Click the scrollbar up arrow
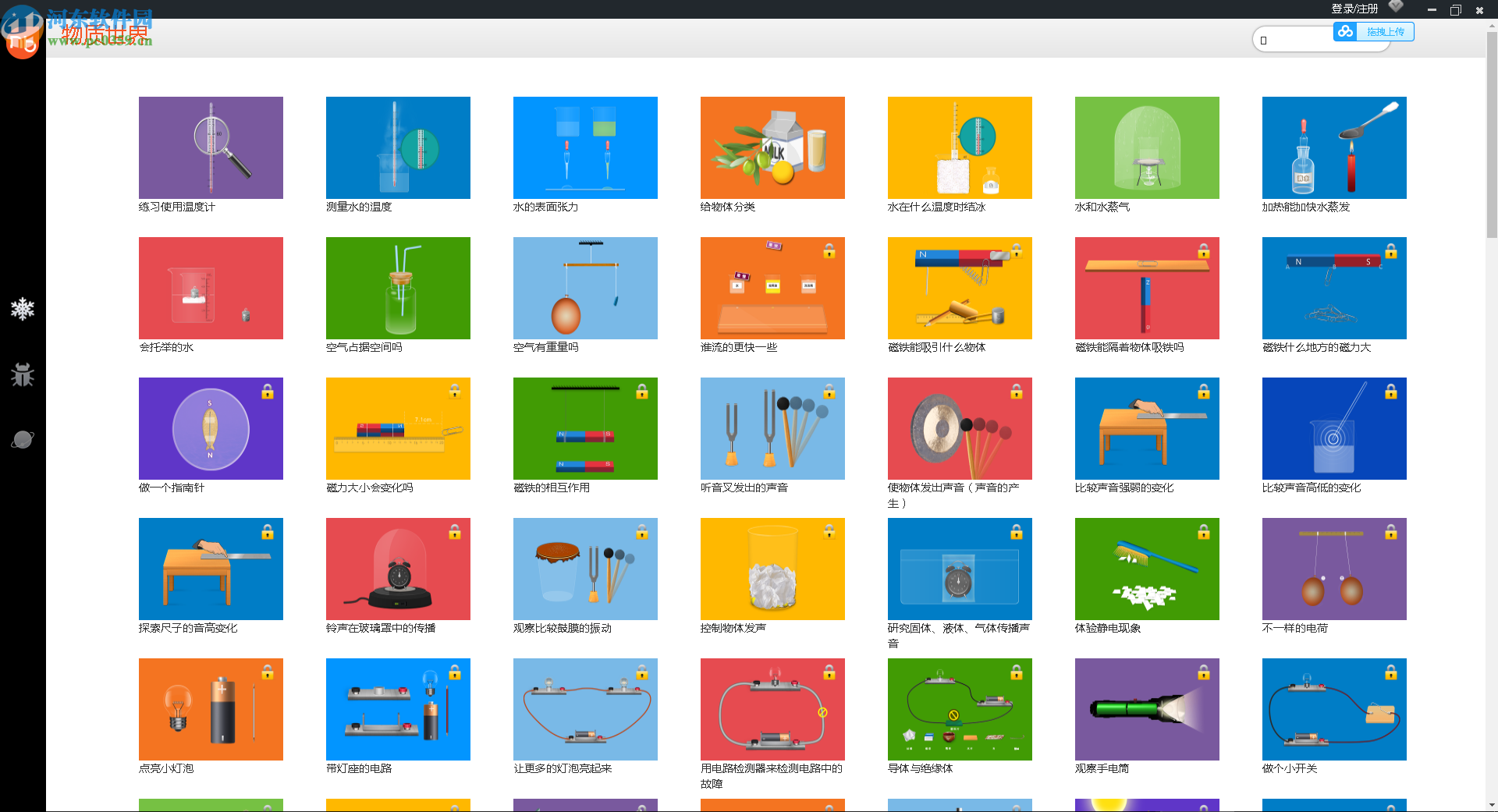 [1492, 25]
